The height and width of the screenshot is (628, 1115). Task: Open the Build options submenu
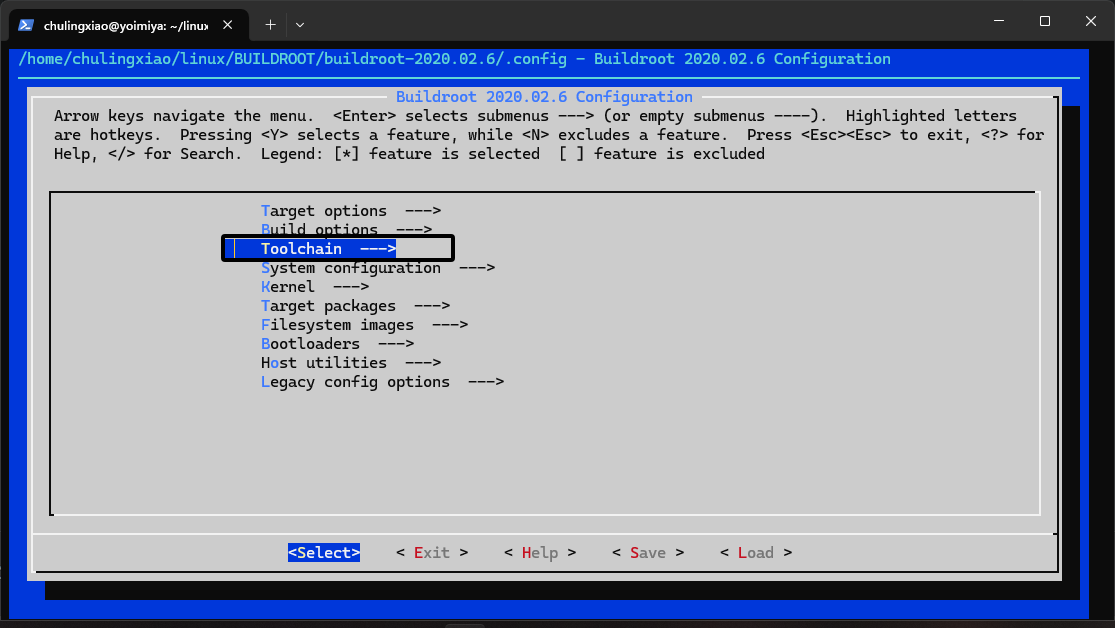(346, 230)
